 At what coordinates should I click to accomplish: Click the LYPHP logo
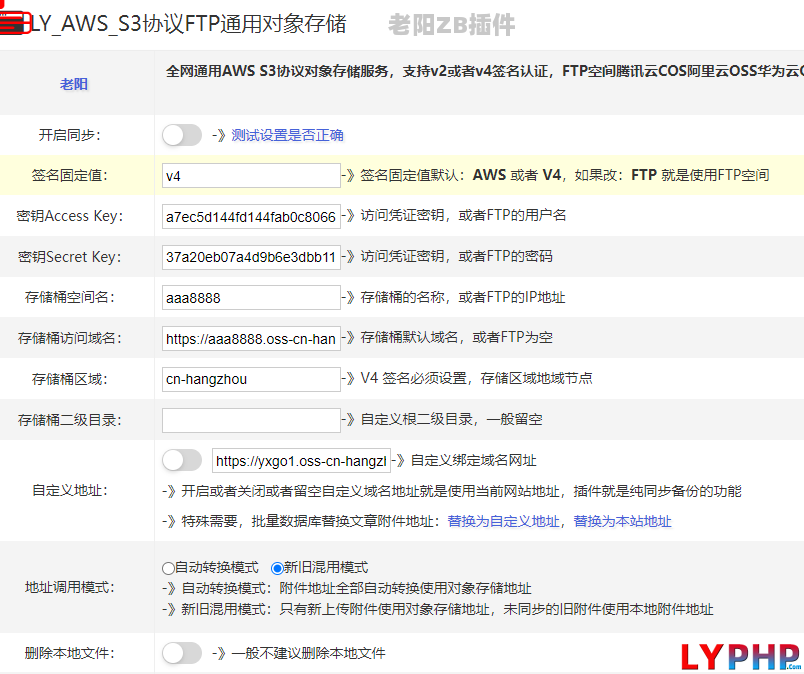click(x=741, y=655)
